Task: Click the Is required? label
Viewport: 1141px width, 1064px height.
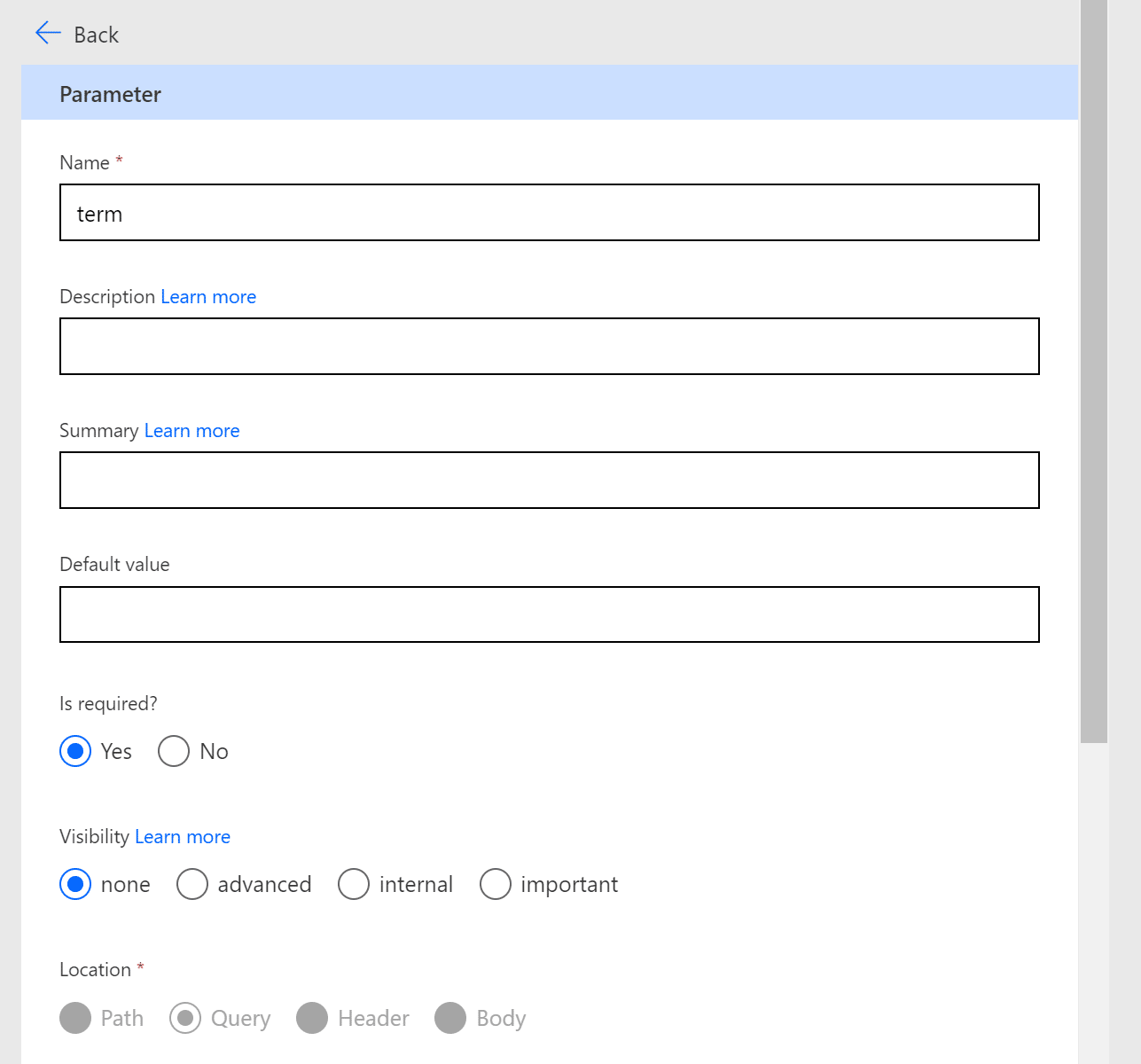Action: tap(108, 704)
